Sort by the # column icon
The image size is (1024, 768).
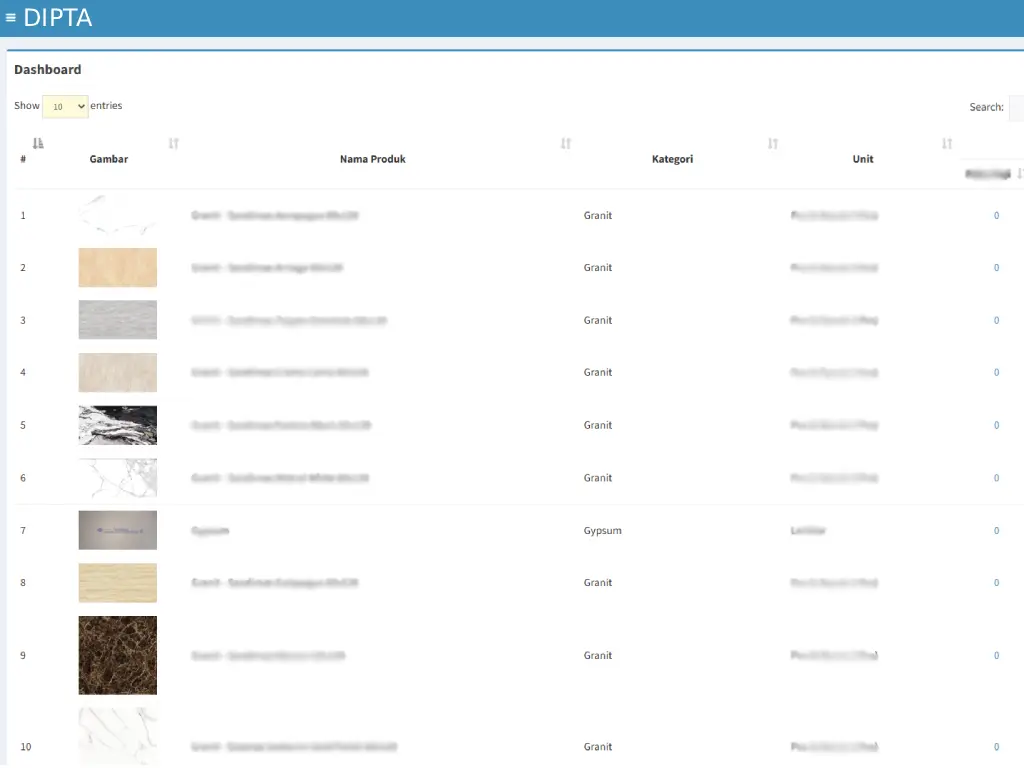click(38, 144)
